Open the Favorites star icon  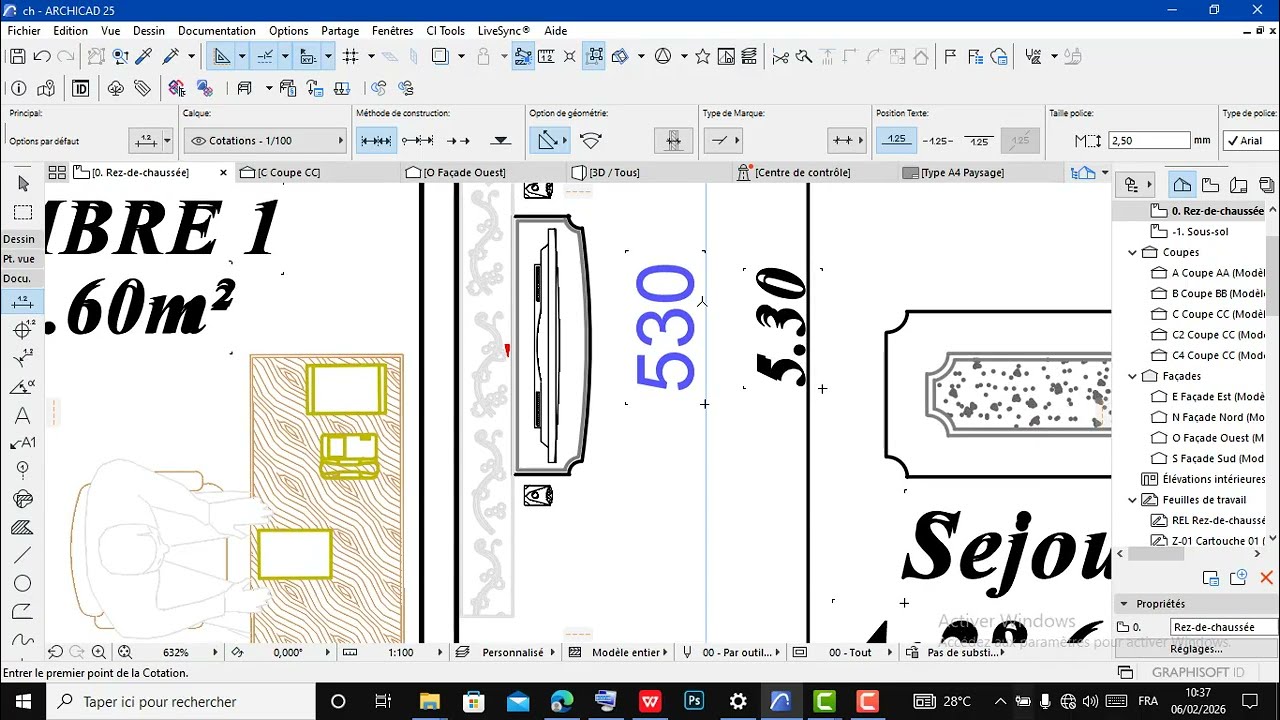[x=703, y=56]
